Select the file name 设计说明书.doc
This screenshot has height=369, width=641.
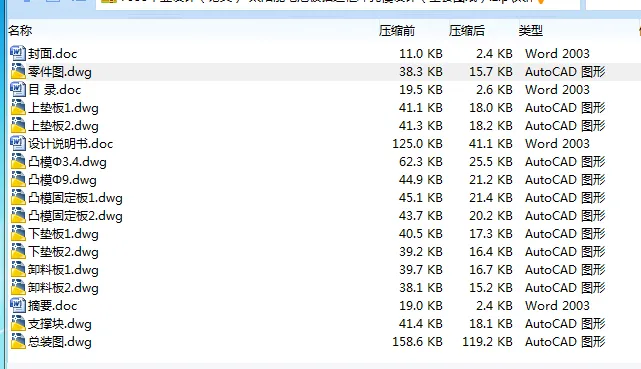click(x=70, y=143)
